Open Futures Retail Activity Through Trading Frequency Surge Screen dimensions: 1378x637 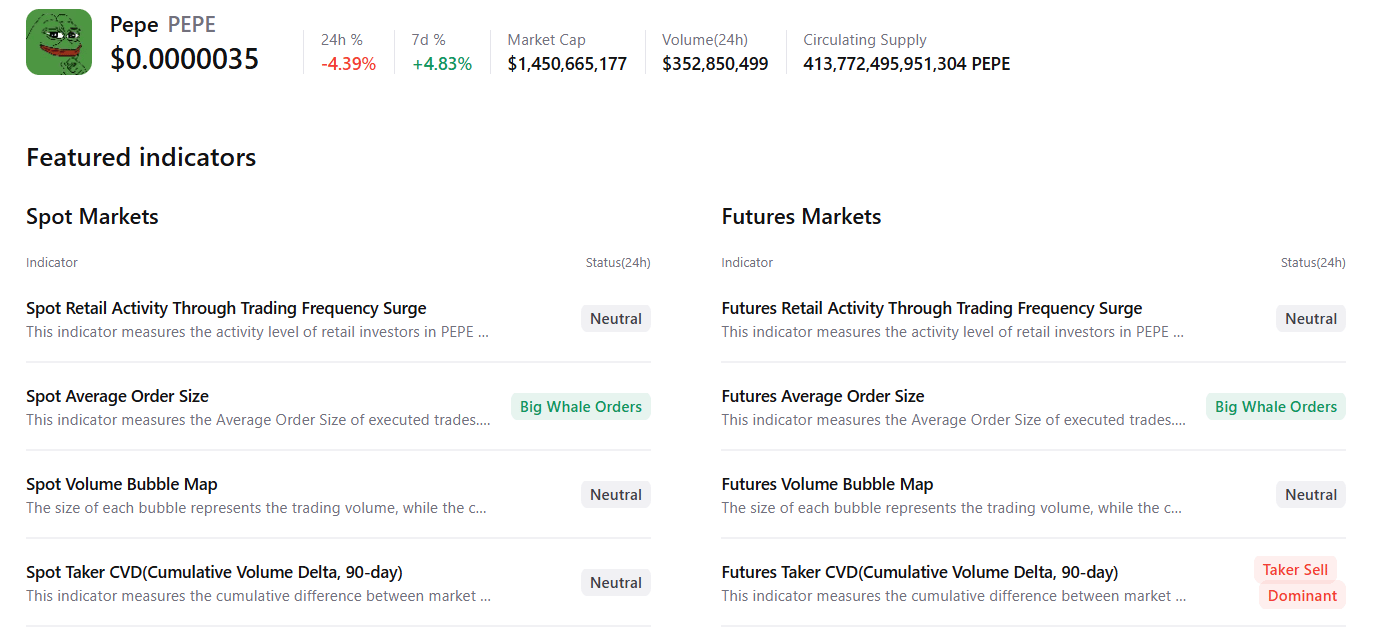pyautogui.click(x=931, y=309)
